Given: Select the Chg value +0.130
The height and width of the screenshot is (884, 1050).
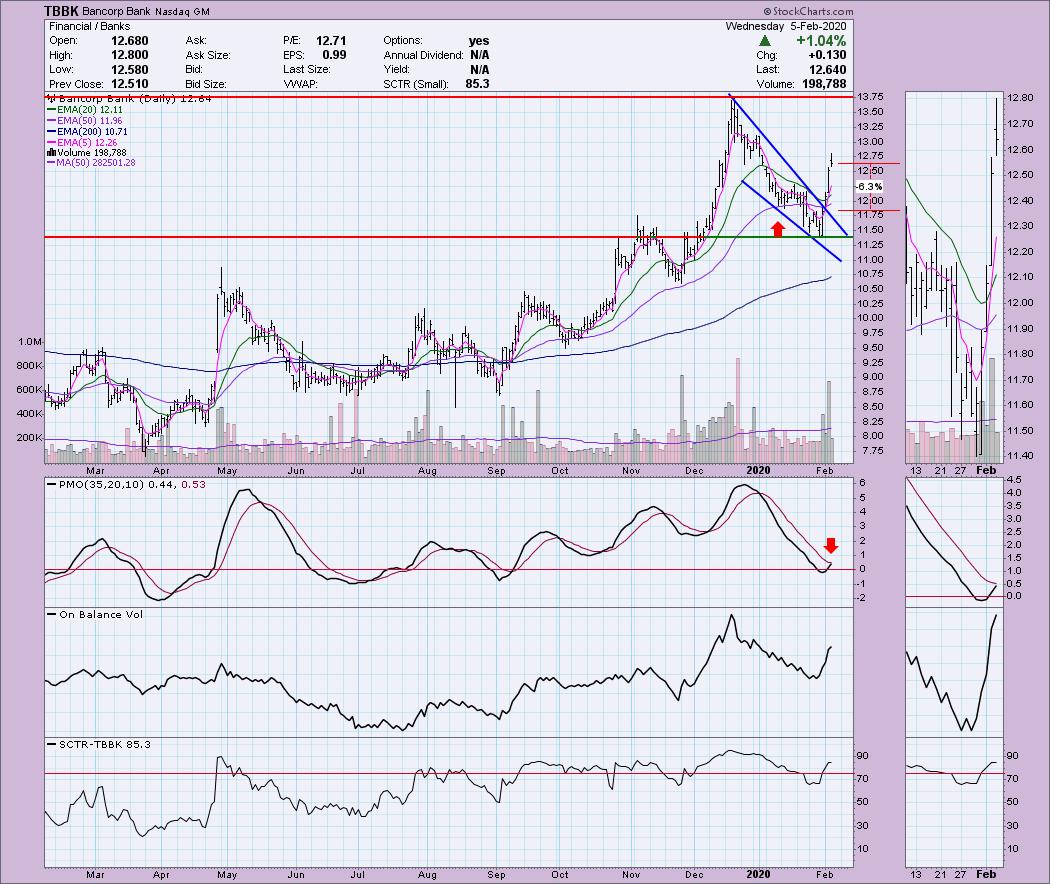Looking at the screenshot, I should pyautogui.click(x=827, y=55).
